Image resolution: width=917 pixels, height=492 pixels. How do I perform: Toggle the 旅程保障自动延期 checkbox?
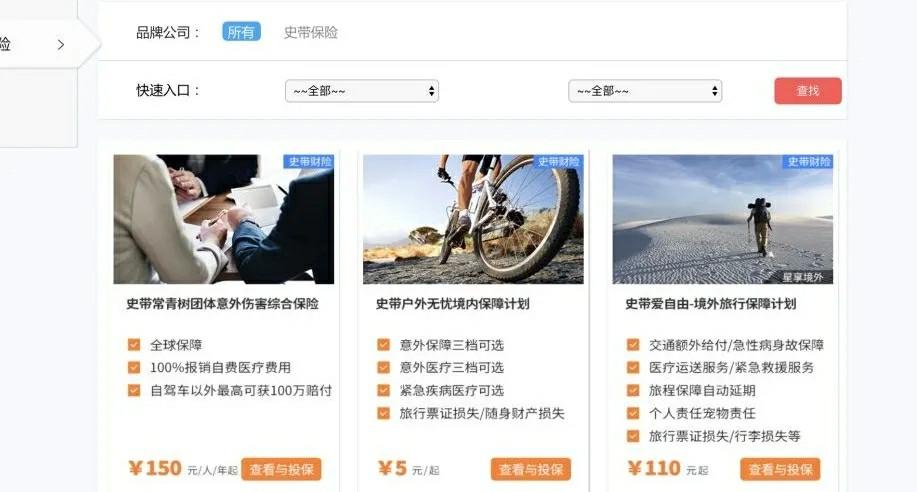(633, 390)
